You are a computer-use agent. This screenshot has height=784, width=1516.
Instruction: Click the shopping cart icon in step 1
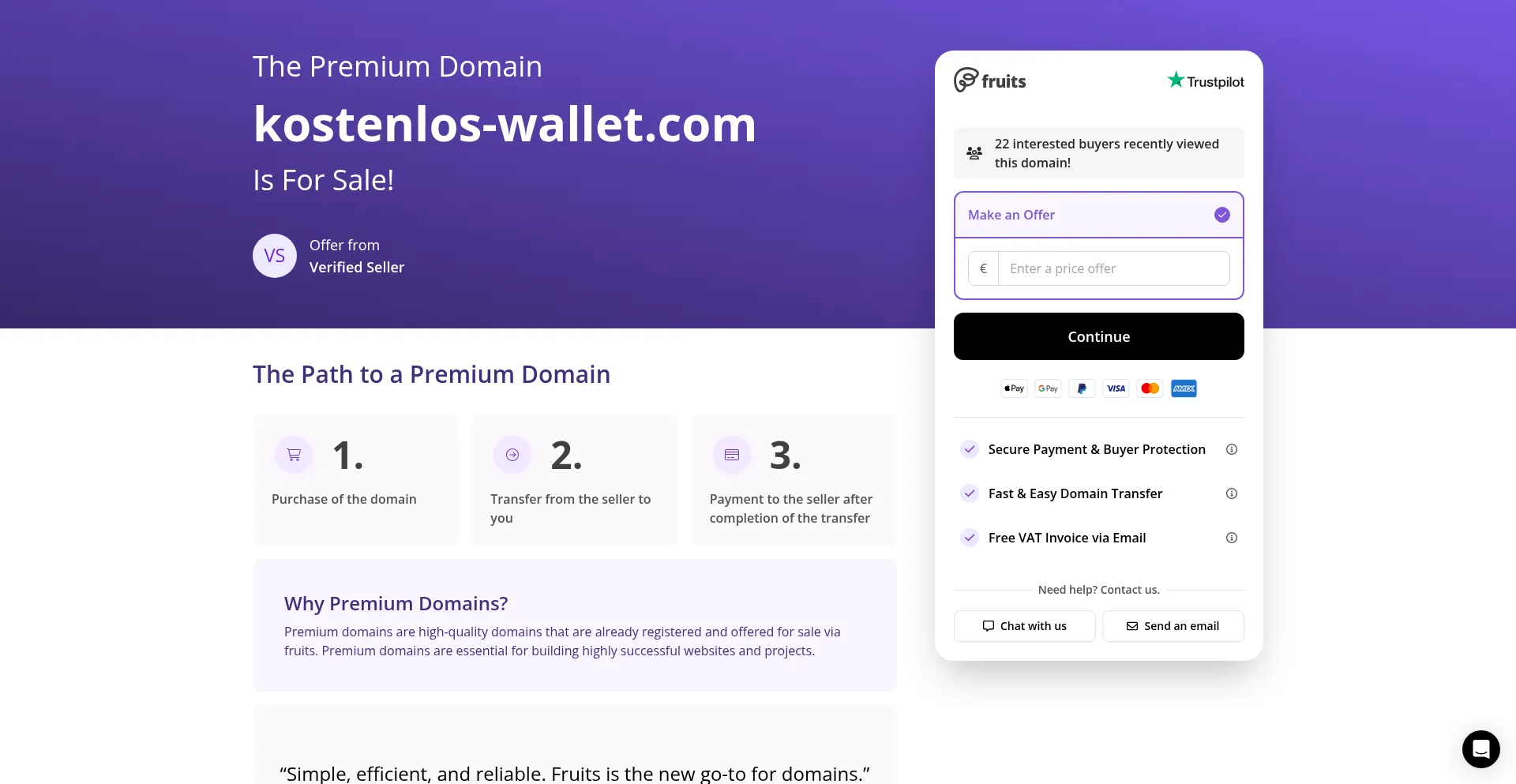[294, 455]
